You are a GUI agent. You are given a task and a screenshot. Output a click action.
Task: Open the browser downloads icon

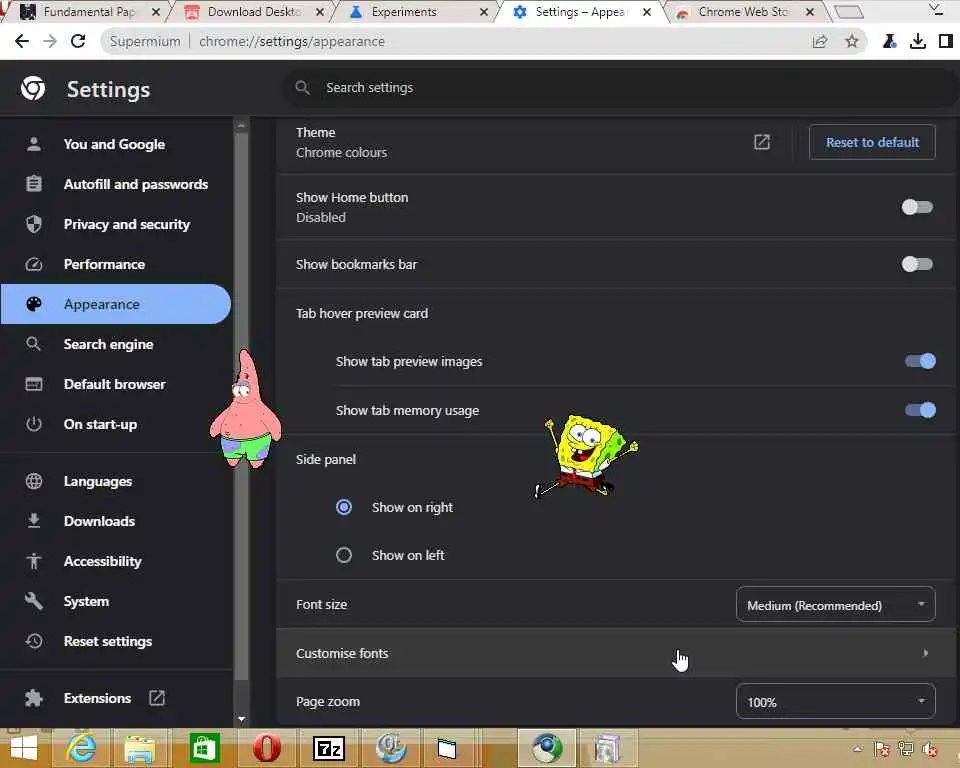[x=917, y=41]
